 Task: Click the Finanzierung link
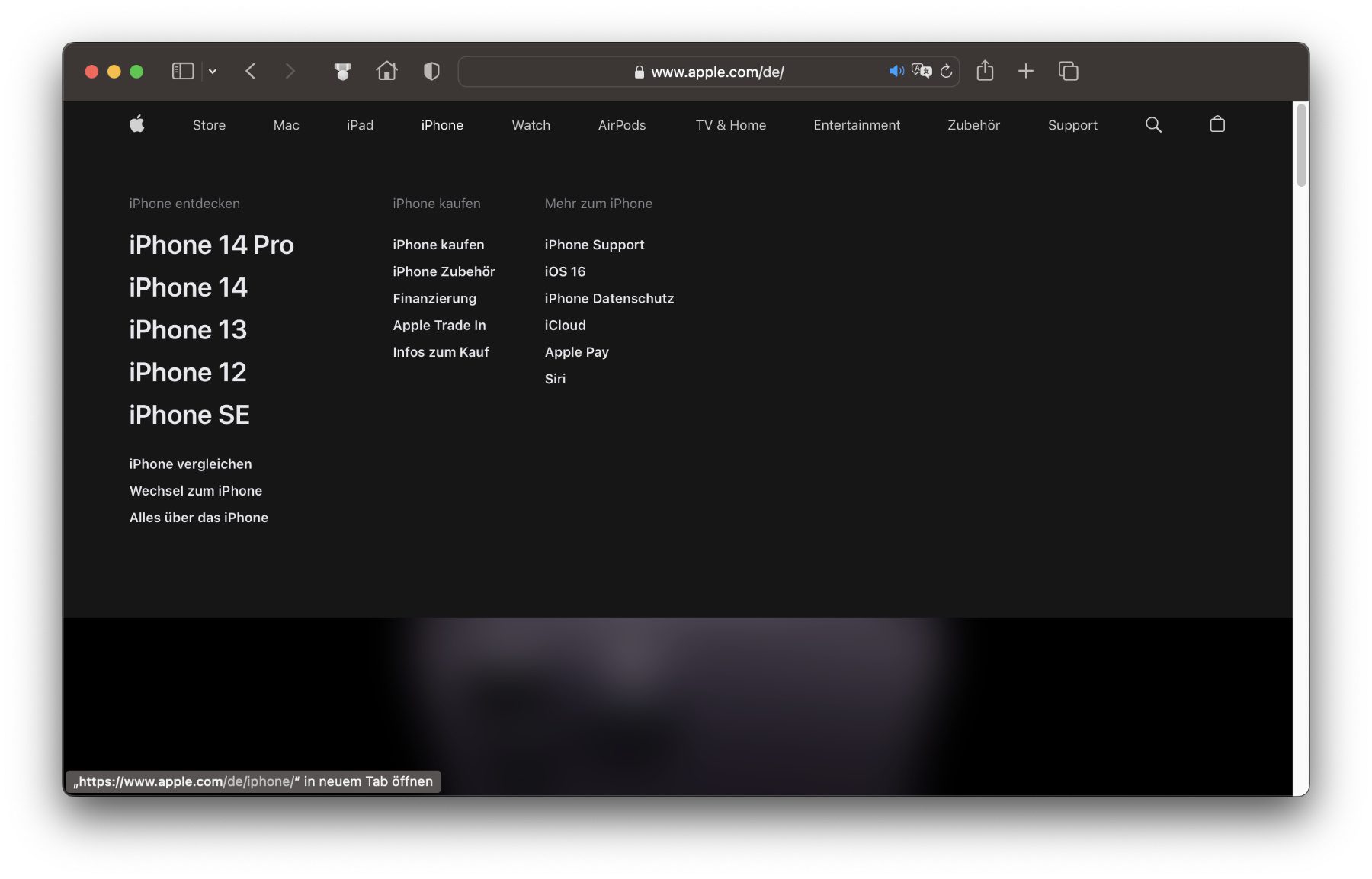(x=434, y=298)
